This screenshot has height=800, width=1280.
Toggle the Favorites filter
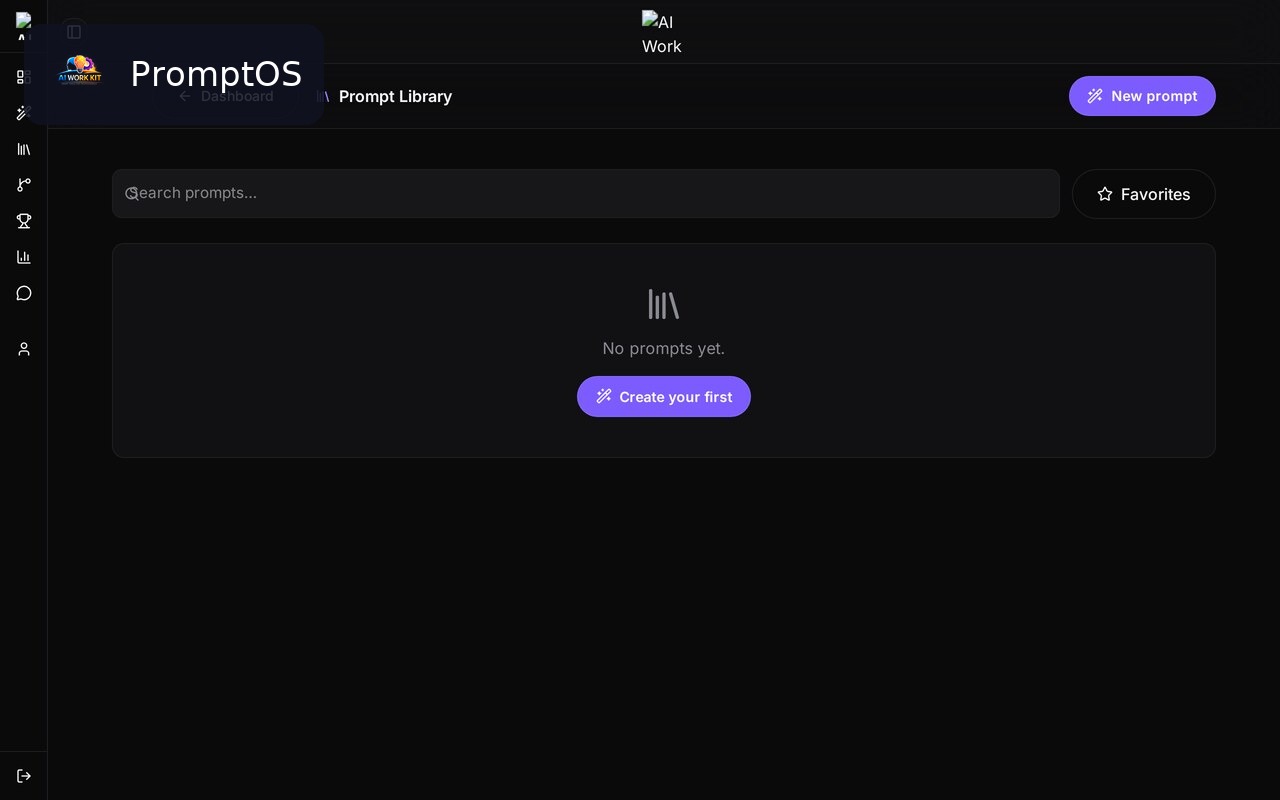click(1143, 194)
